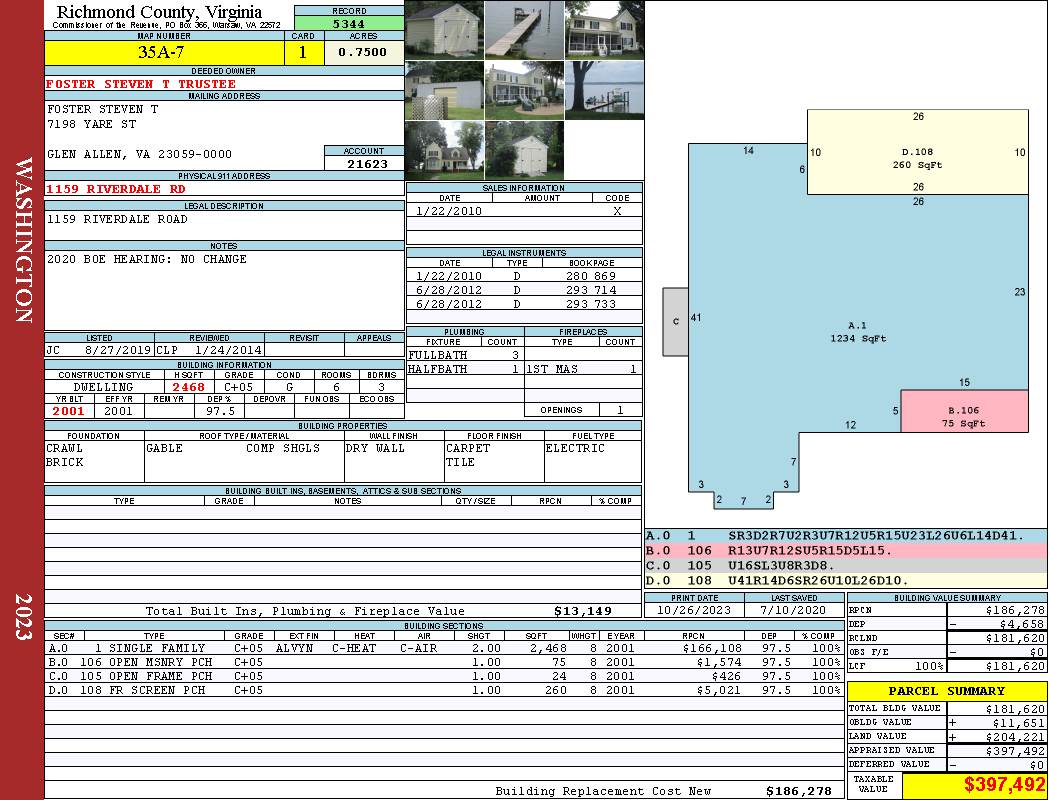
Task: Click the 106 OPEN MSNRY PCH section row
Action: click(444, 662)
